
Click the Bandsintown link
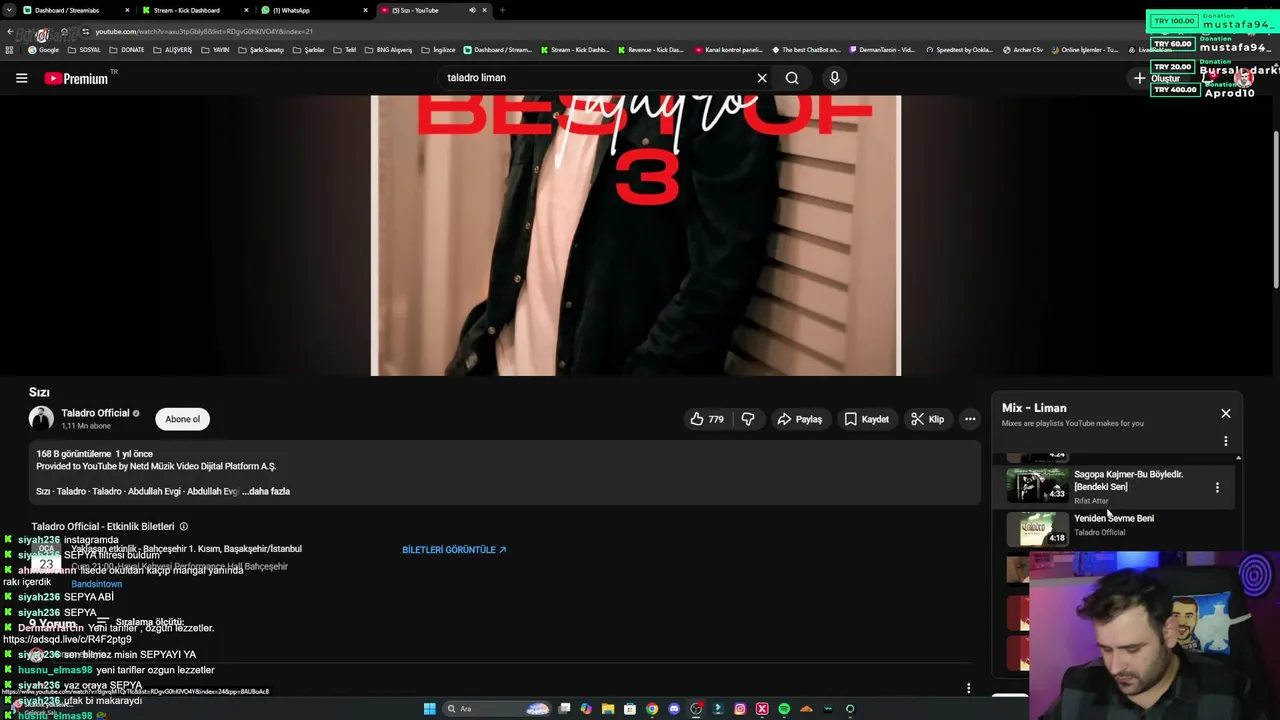97,584
